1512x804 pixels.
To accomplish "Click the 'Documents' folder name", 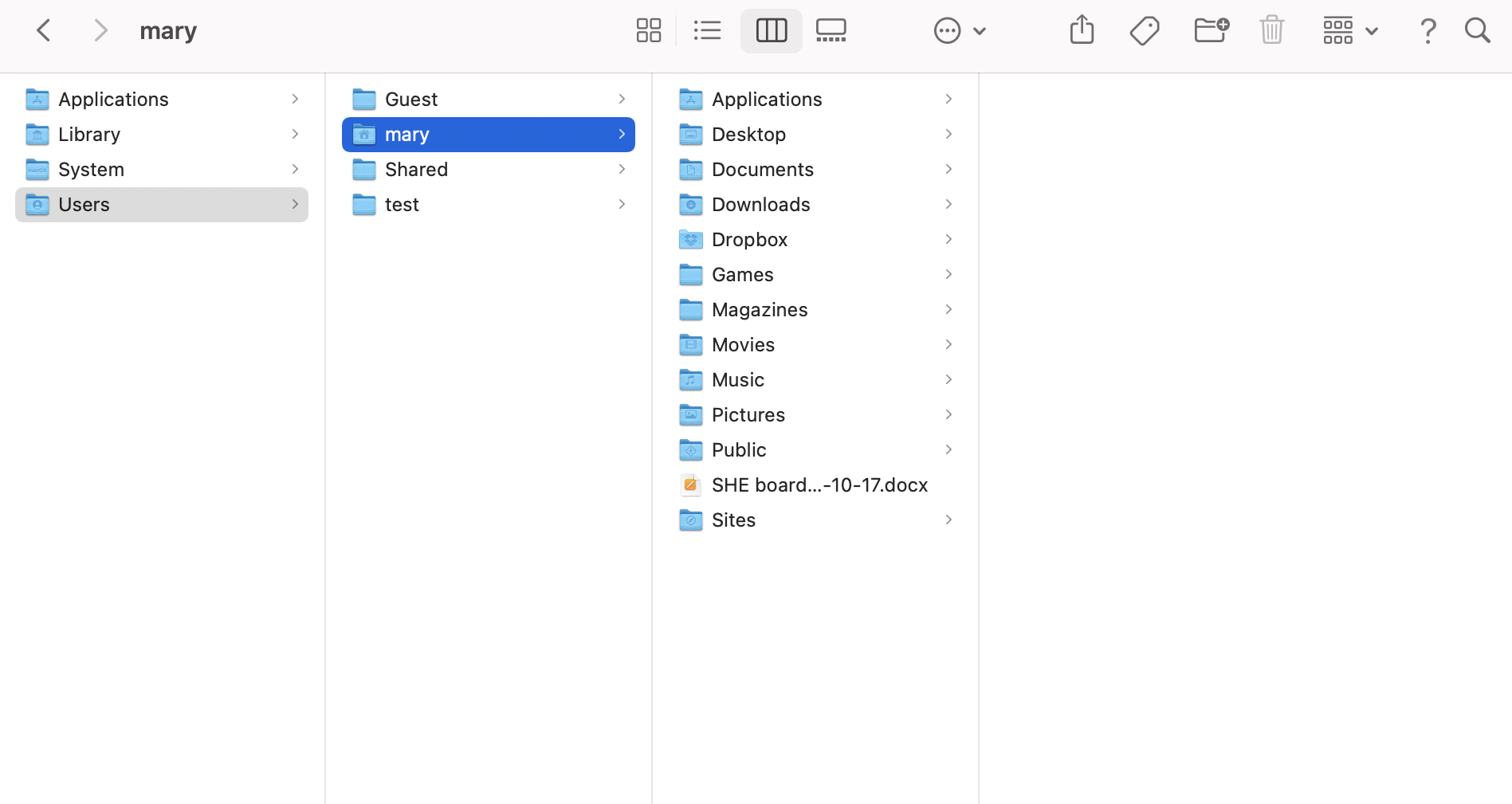I will click(x=763, y=170).
